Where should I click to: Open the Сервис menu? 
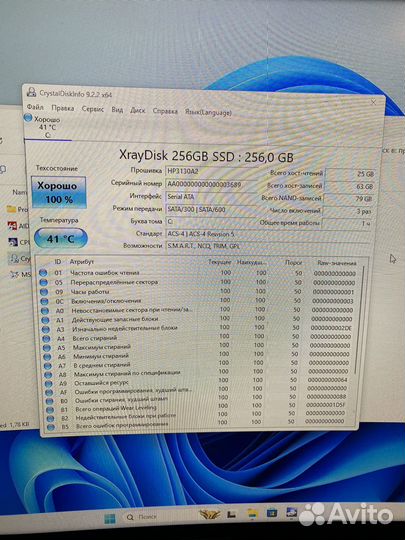(93, 109)
